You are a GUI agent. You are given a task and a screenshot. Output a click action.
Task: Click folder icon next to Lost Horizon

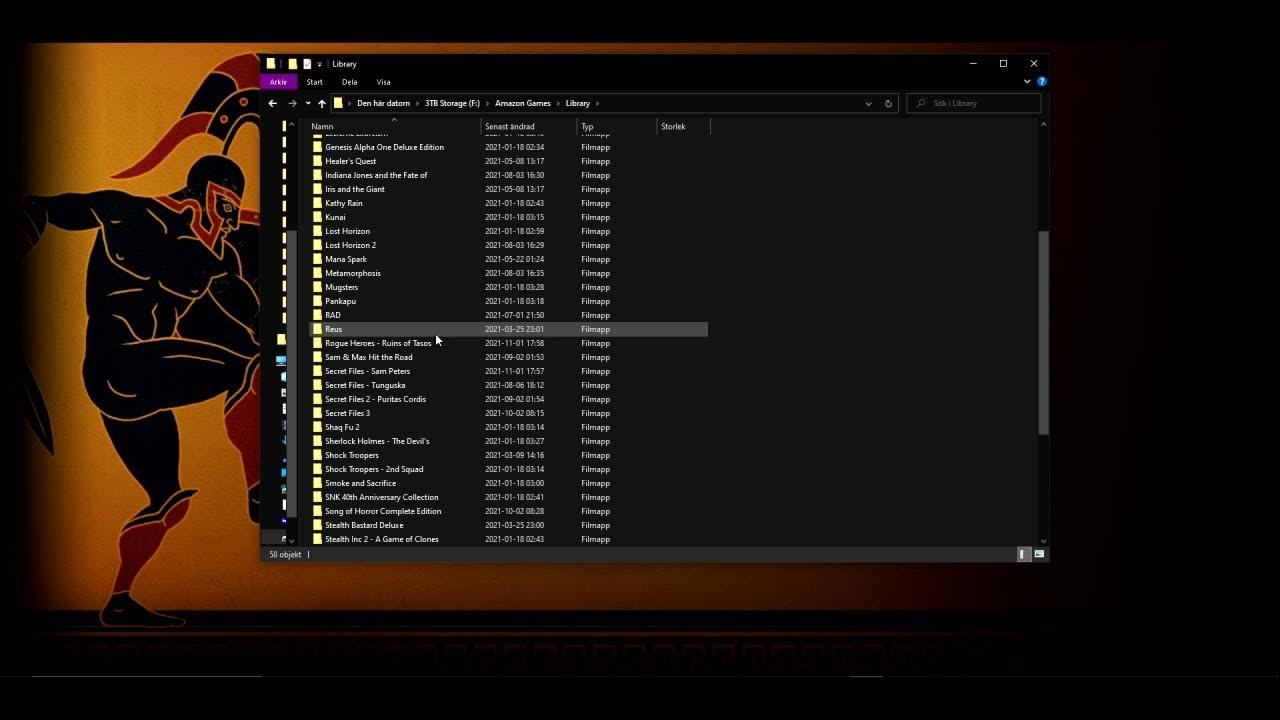coord(317,231)
